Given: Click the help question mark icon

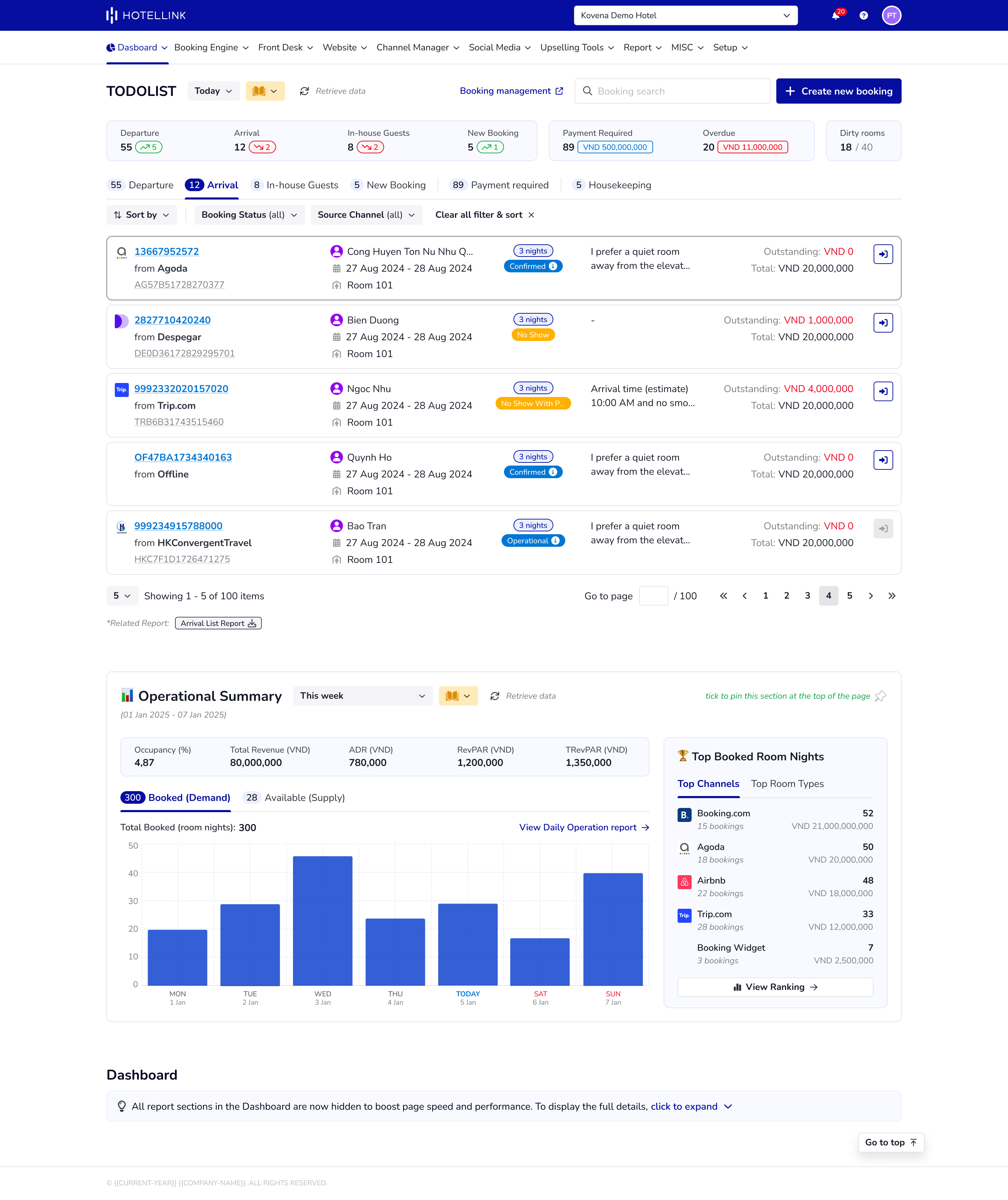Looking at the screenshot, I should pos(863,15).
